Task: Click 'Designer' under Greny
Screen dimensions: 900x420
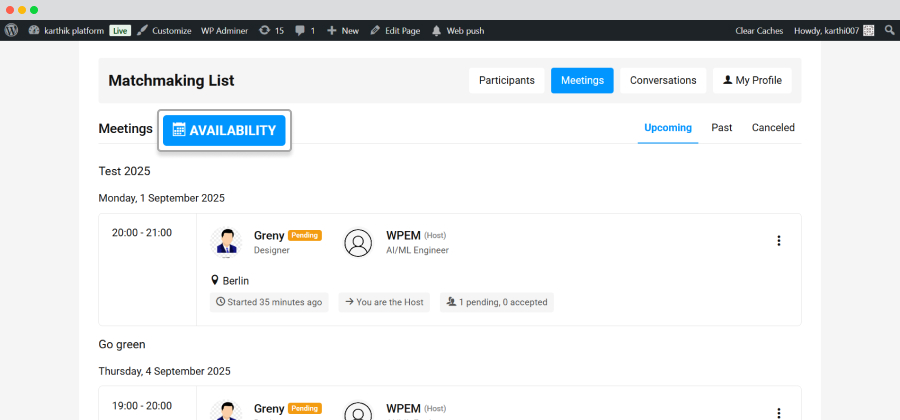Action: 271,250
